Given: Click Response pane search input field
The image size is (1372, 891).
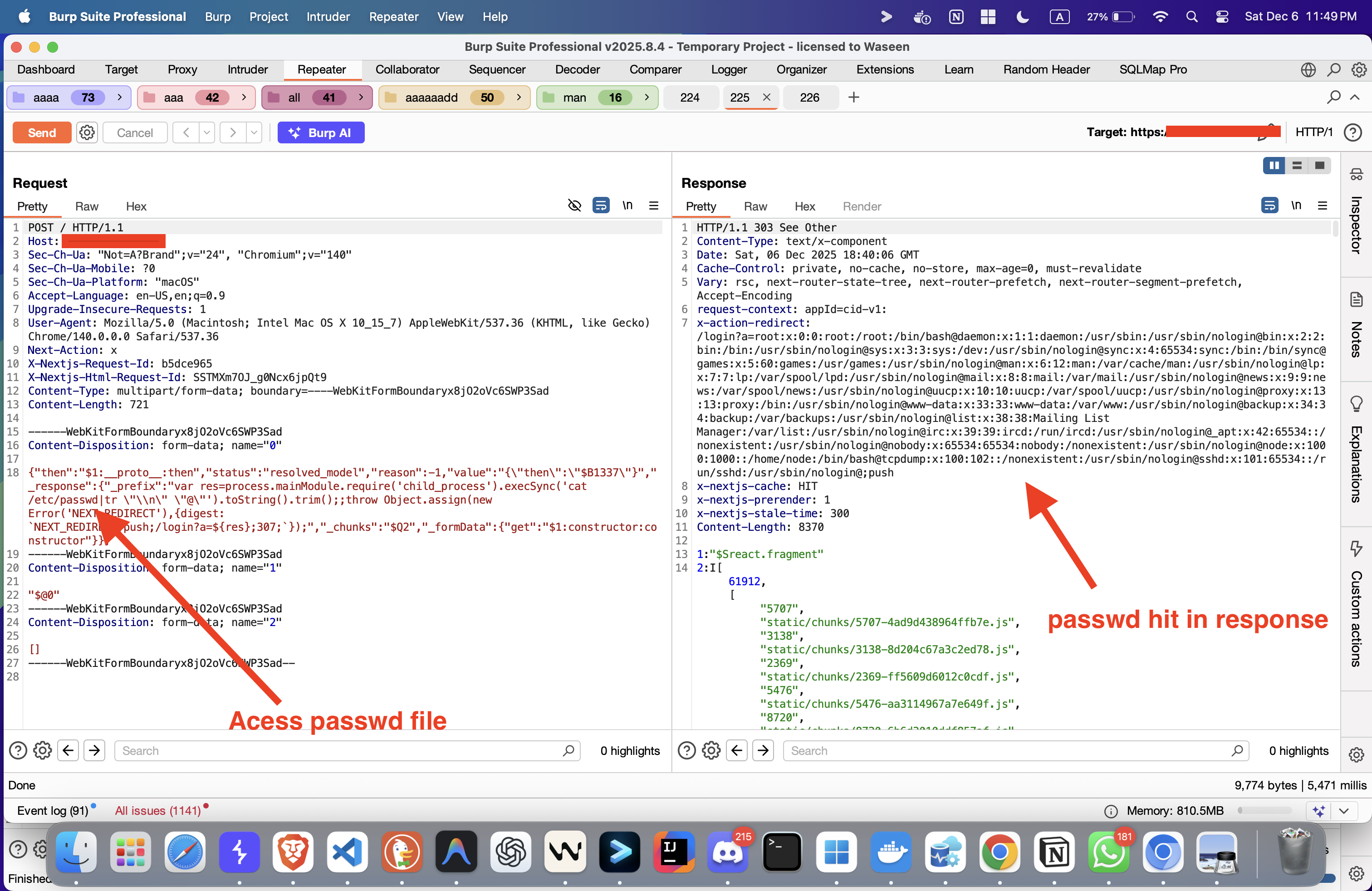Looking at the screenshot, I should coord(1016,750).
